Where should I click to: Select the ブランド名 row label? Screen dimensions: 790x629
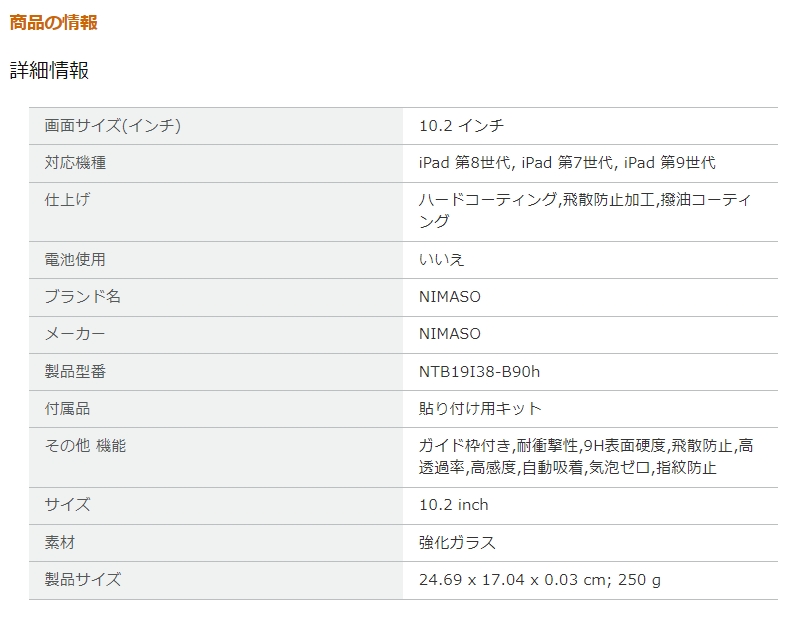tap(83, 296)
